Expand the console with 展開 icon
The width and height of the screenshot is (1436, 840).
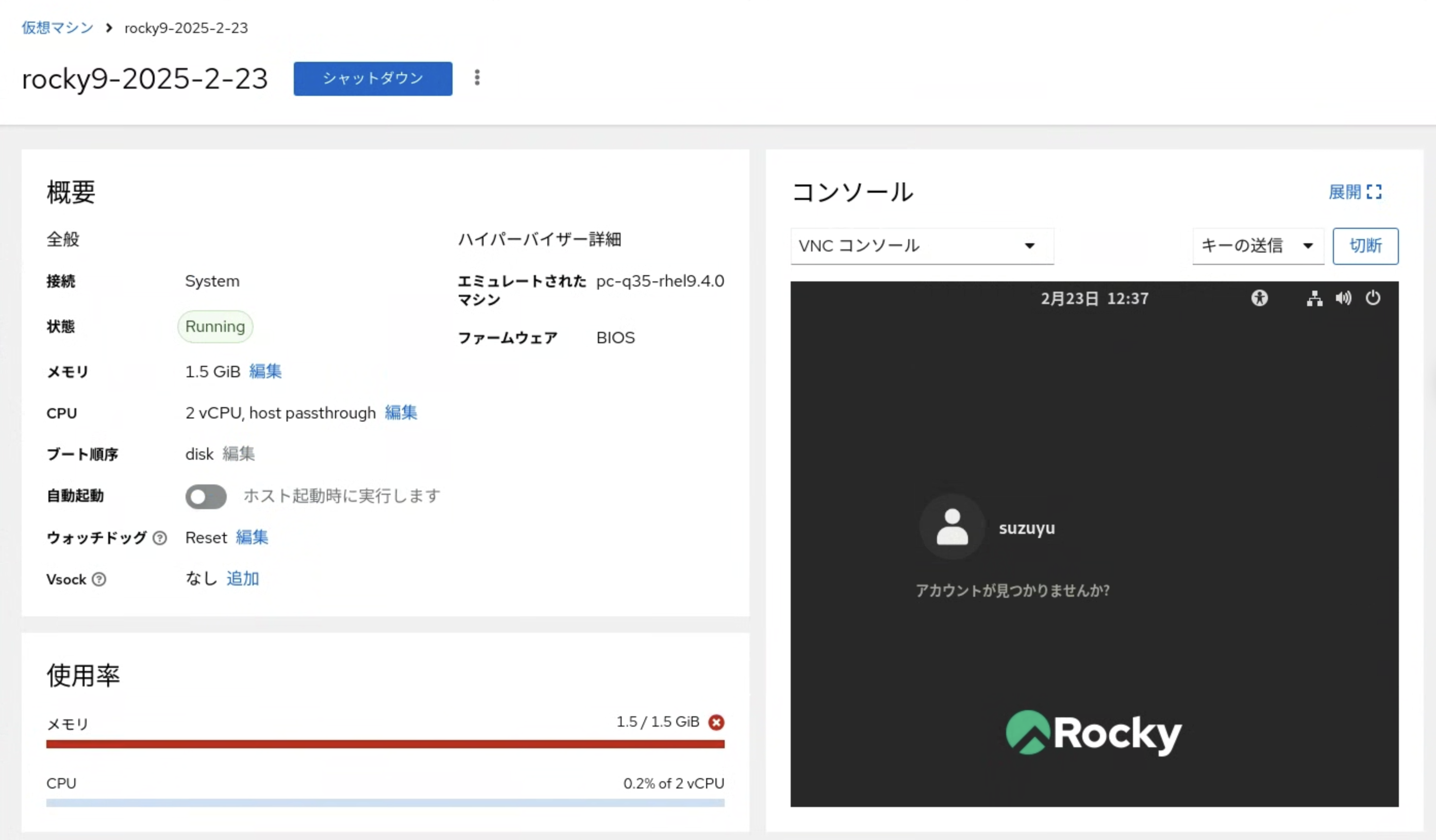(x=1357, y=192)
